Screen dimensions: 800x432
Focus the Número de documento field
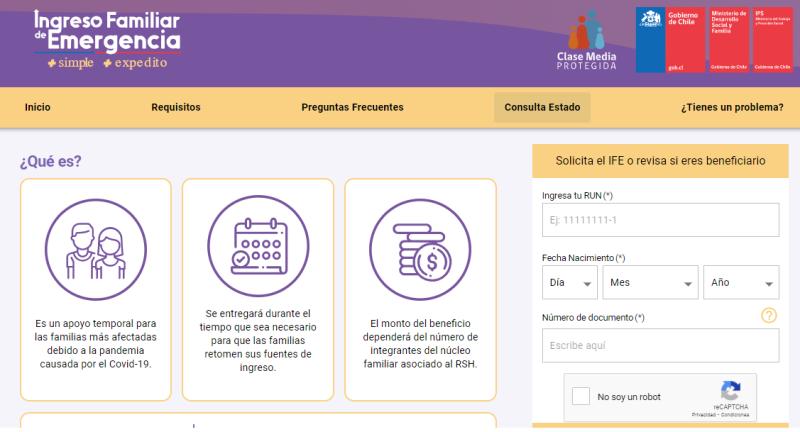pyautogui.click(x=661, y=345)
